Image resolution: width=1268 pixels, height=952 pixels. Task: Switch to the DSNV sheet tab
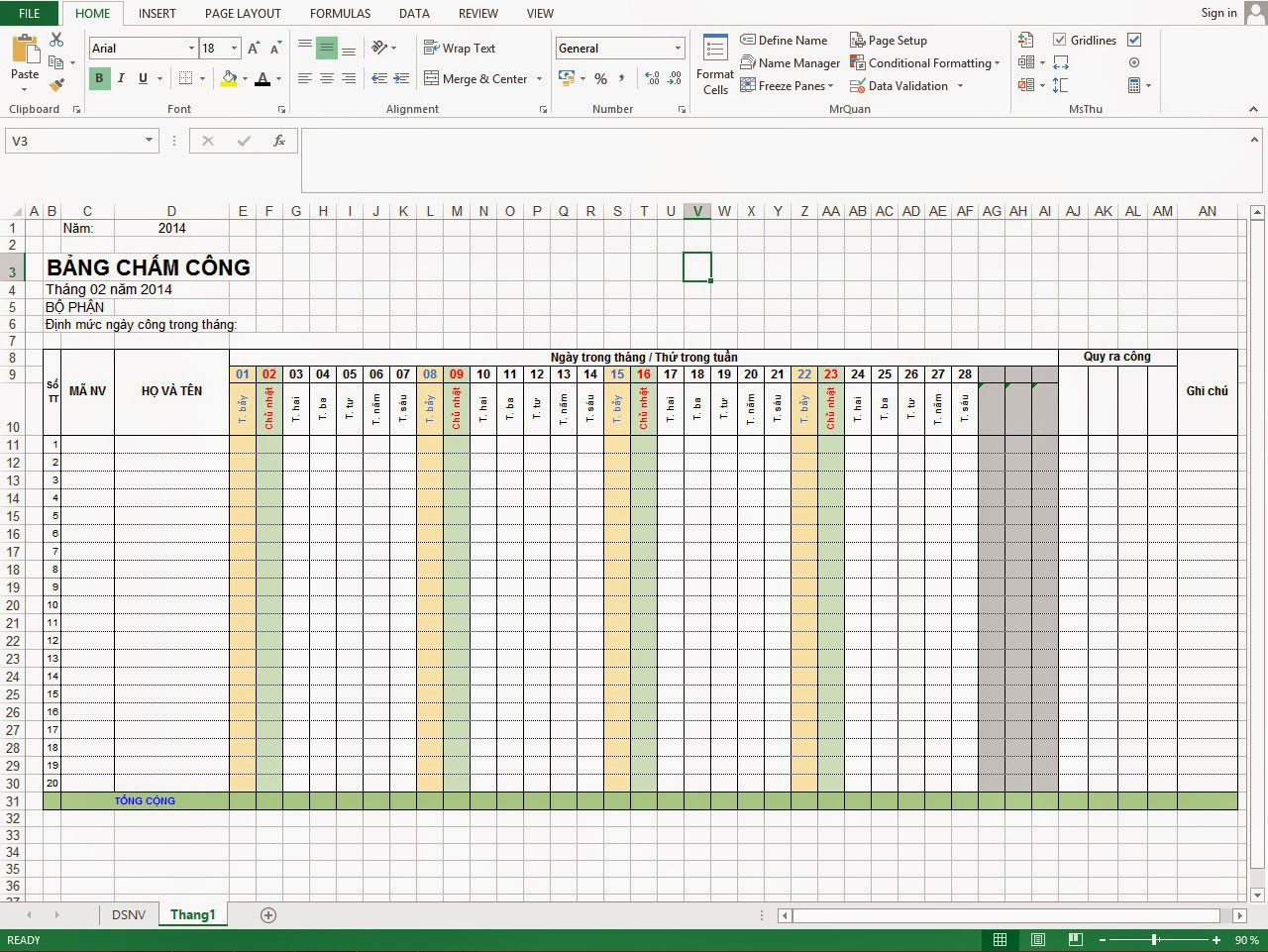pyautogui.click(x=129, y=914)
